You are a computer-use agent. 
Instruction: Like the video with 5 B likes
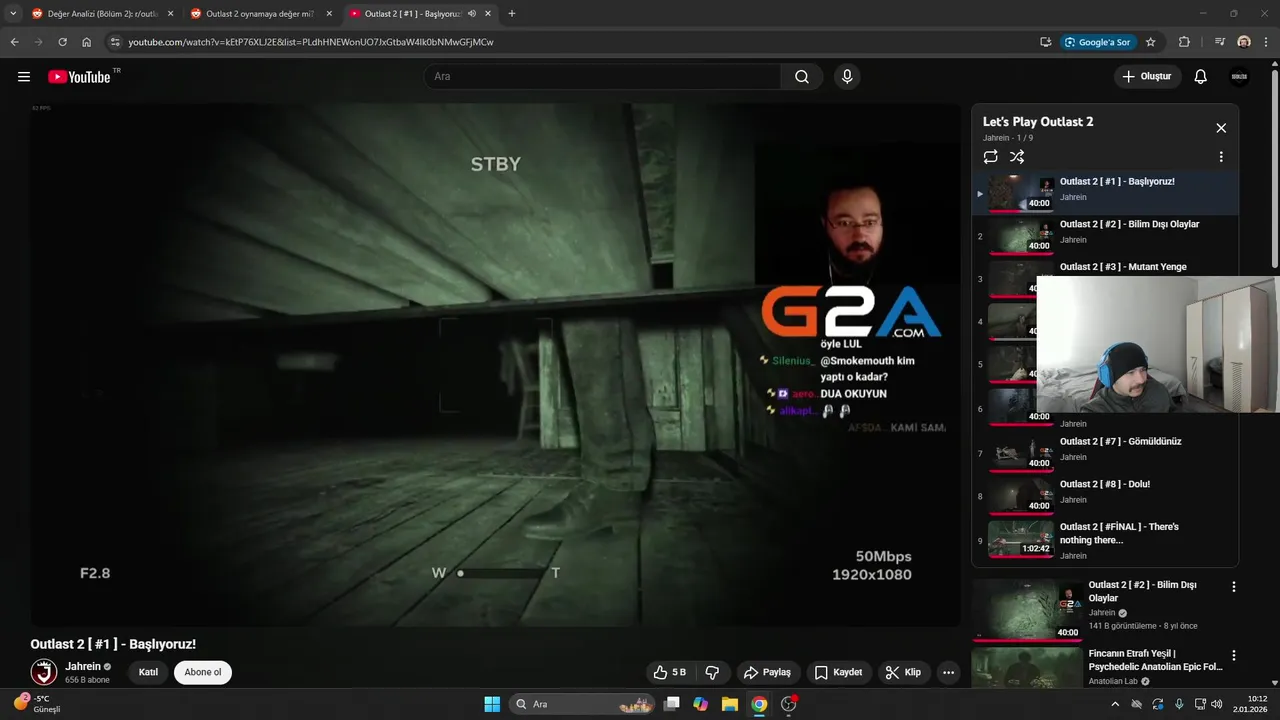click(x=670, y=672)
